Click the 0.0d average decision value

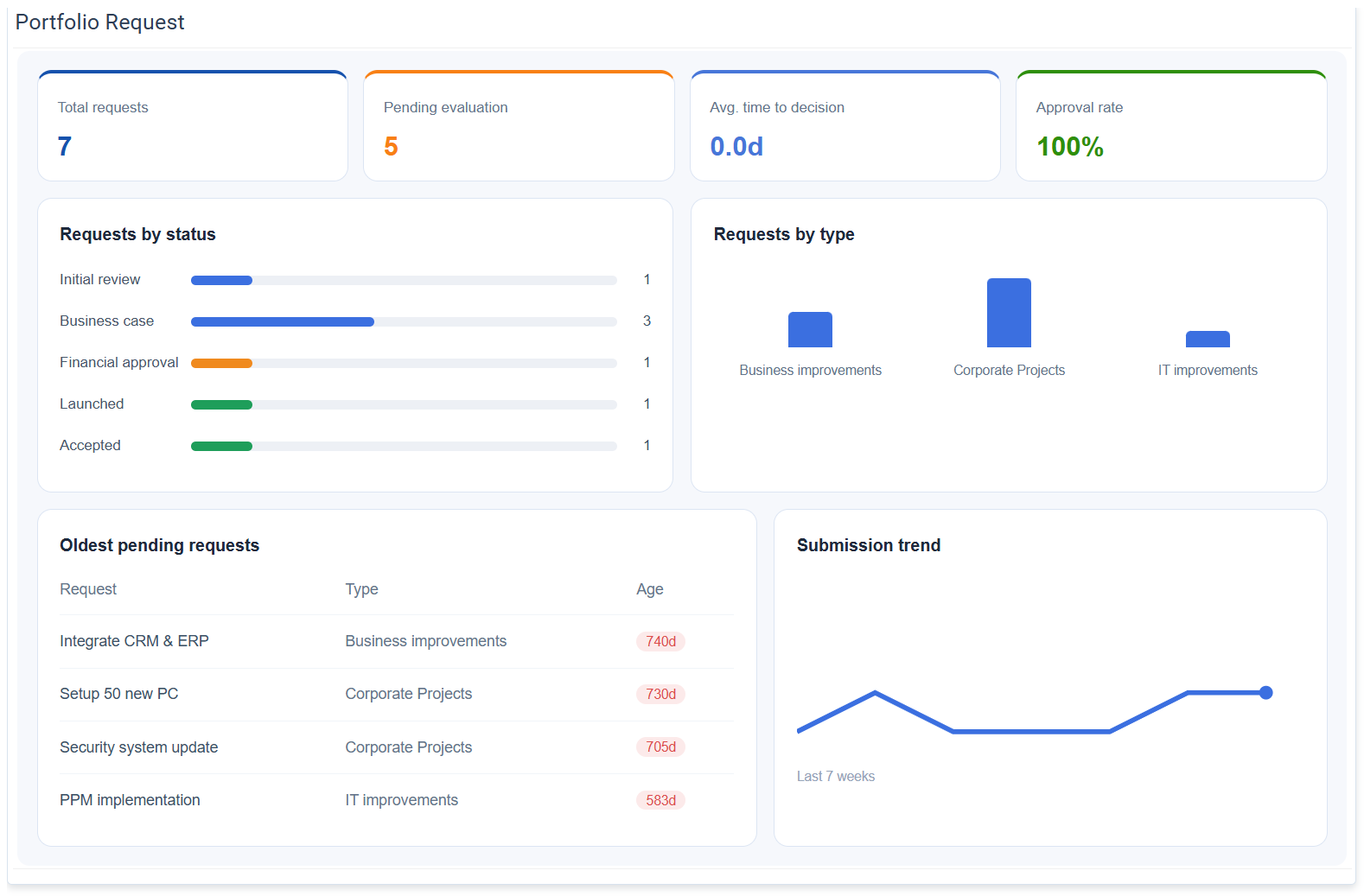point(736,147)
